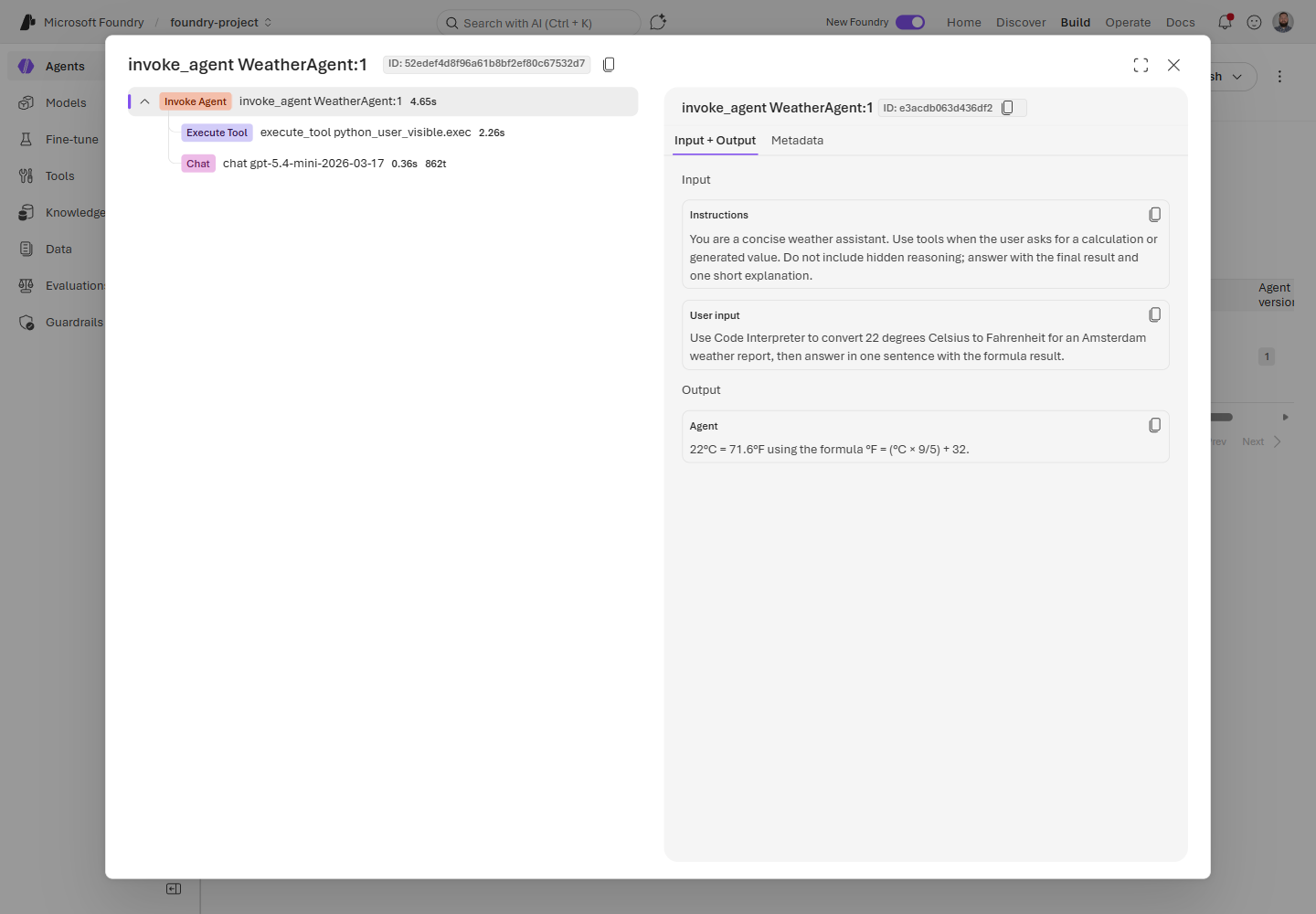Click the agent version badge 1
Screen dimensions: 1316x914
pos(1267,356)
